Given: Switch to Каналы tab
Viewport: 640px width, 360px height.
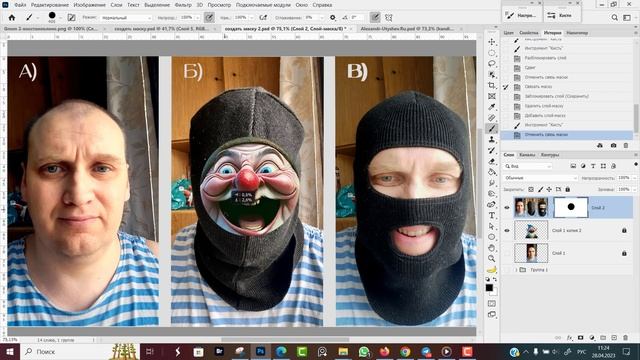Looking at the screenshot, I should pos(527,155).
